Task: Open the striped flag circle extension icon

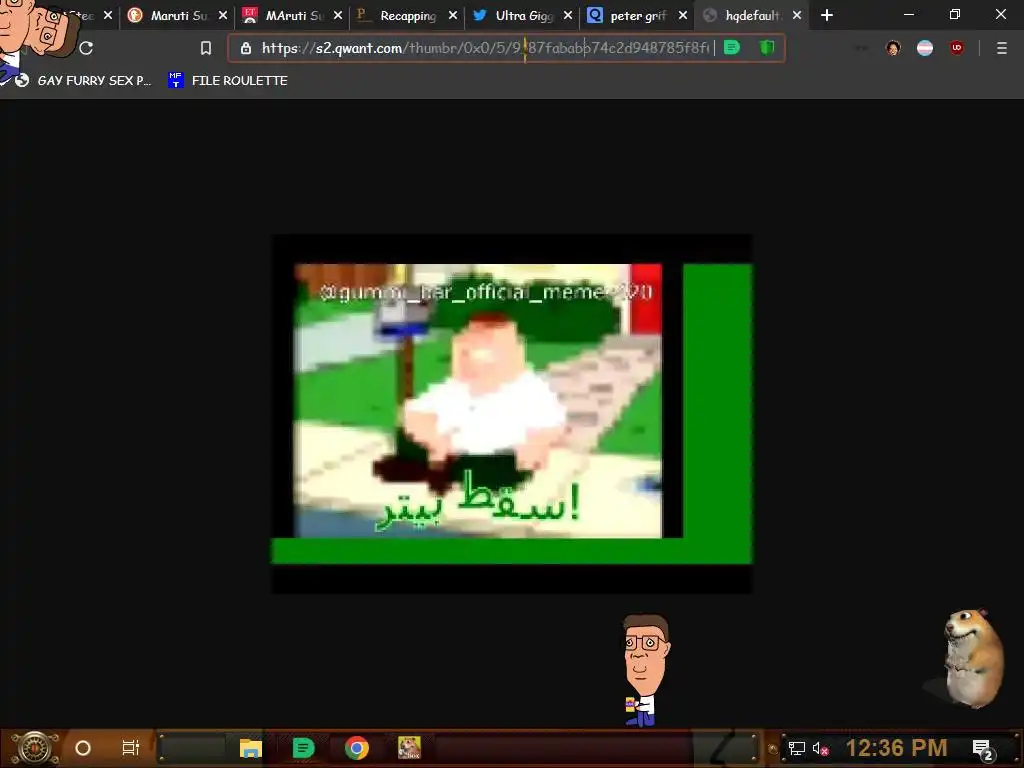Action: pos(925,48)
